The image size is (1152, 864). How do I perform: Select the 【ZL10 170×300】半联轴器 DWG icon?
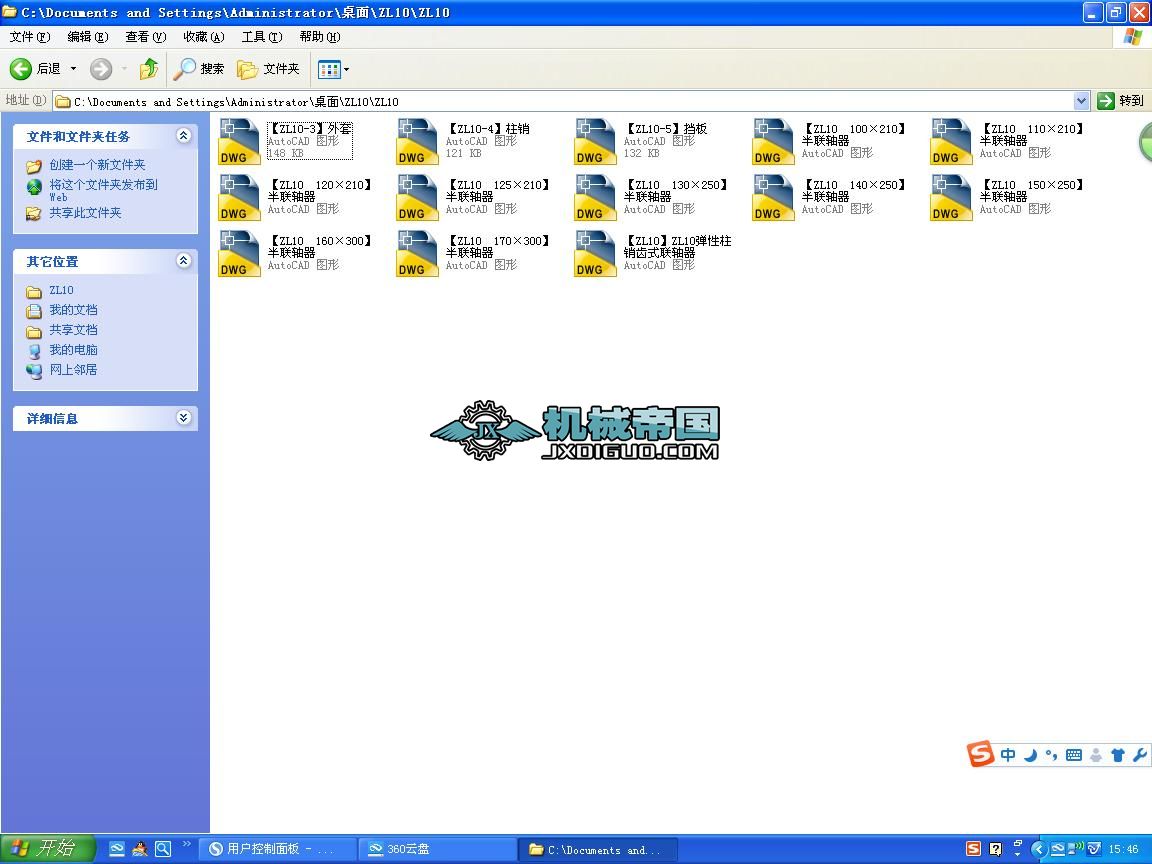tap(417, 253)
